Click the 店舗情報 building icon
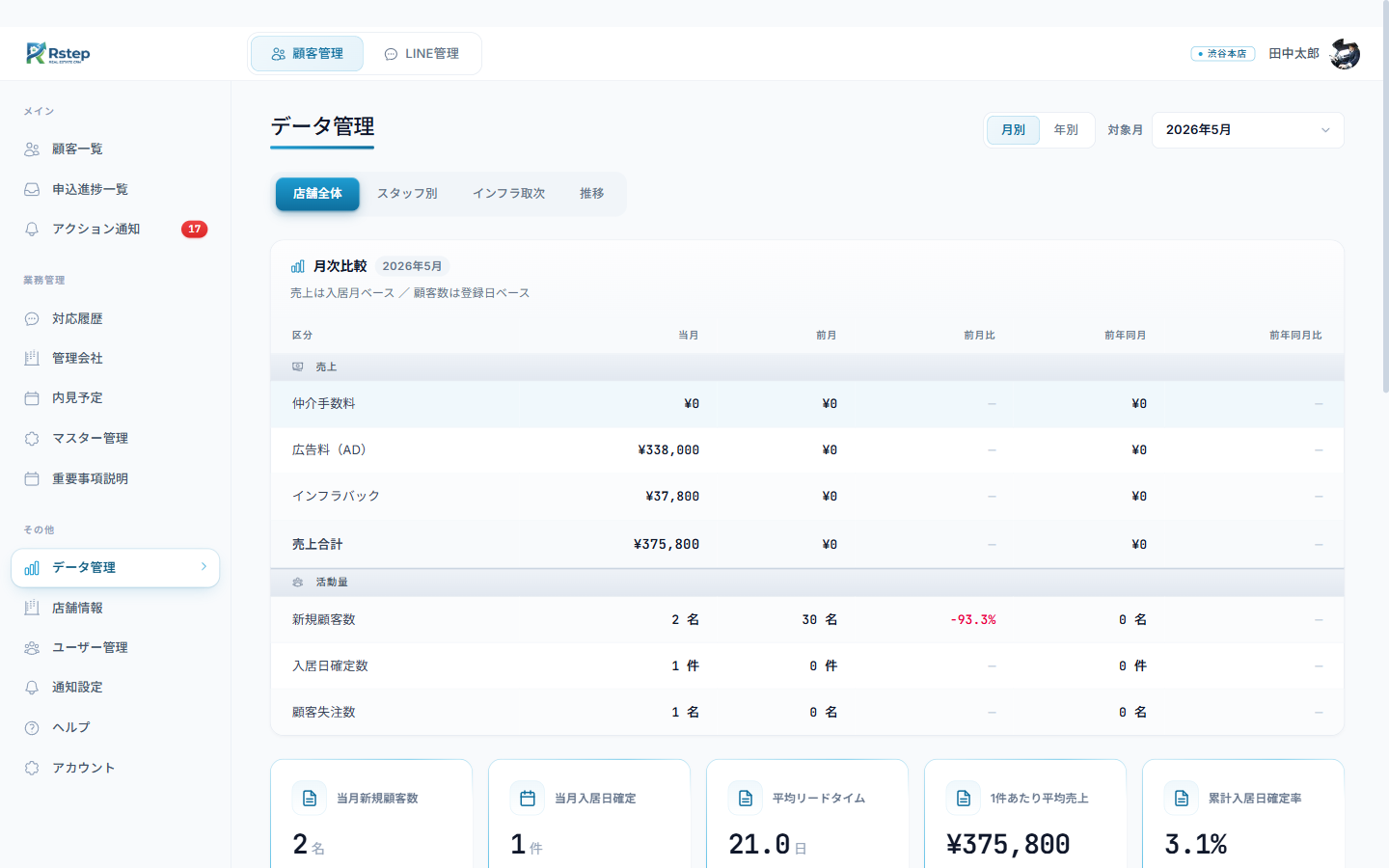 [x=32, y=608]
